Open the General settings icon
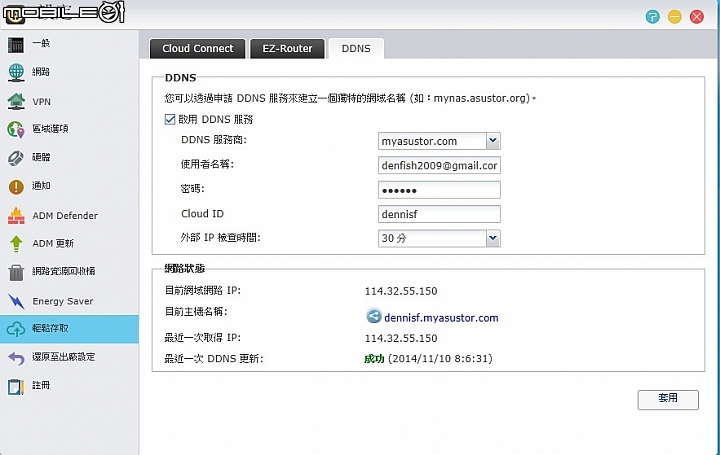The width and height of the screenshot is (720, 455). click(x=16, y=45)
